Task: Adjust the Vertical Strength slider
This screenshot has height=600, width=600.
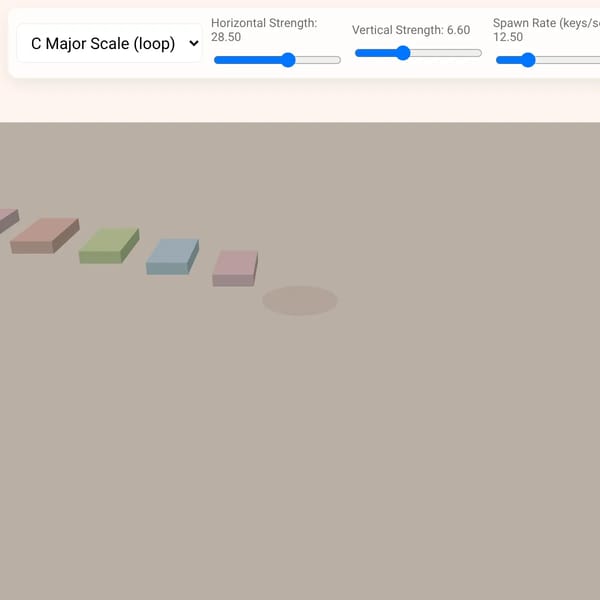Action: point(418,53)
